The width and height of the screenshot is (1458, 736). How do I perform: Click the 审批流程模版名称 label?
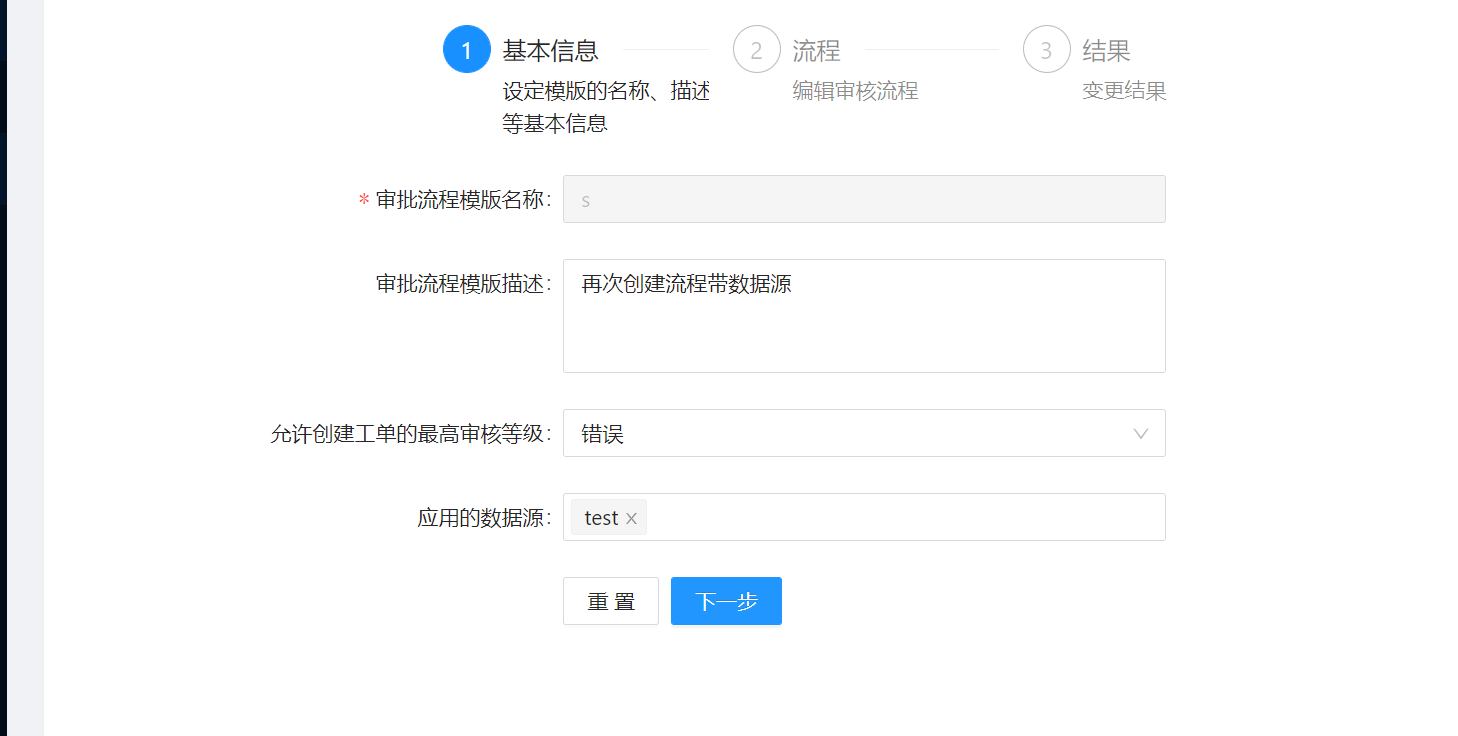[463, 200]
